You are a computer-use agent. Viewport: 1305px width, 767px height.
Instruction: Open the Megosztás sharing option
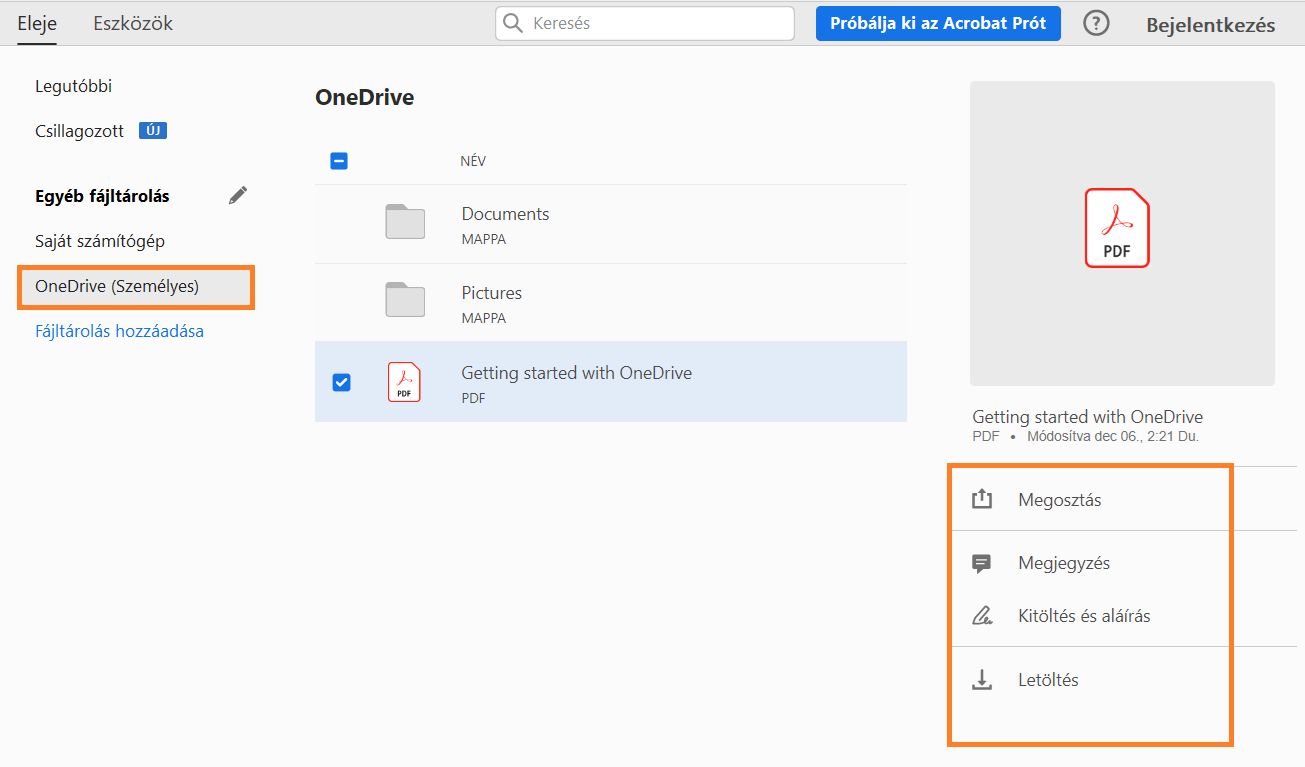click(1059, 497)
